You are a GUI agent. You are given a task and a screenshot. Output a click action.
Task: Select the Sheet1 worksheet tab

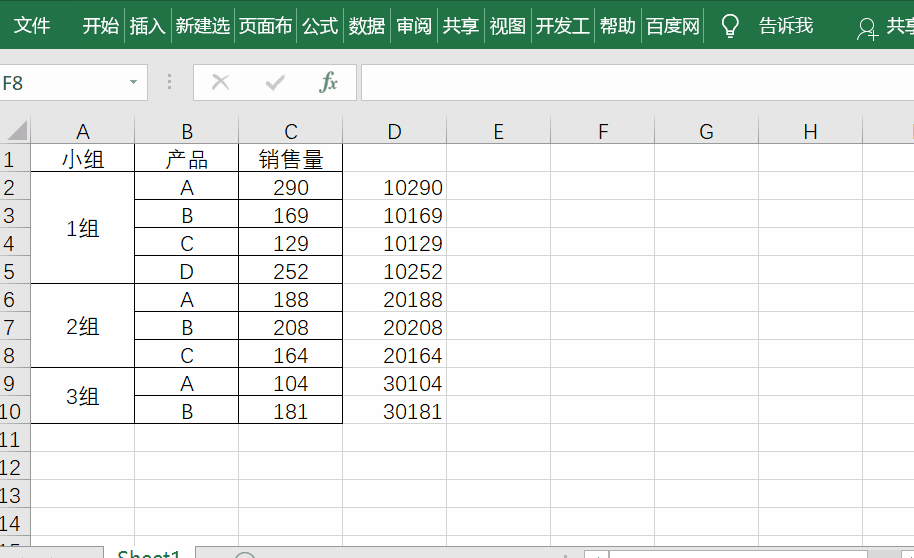tap(149, 553)
